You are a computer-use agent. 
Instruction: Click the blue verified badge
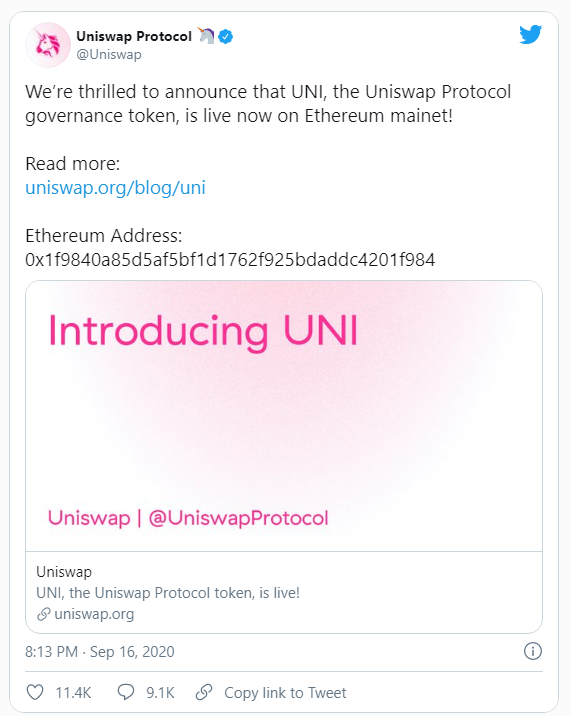point(225,36)
